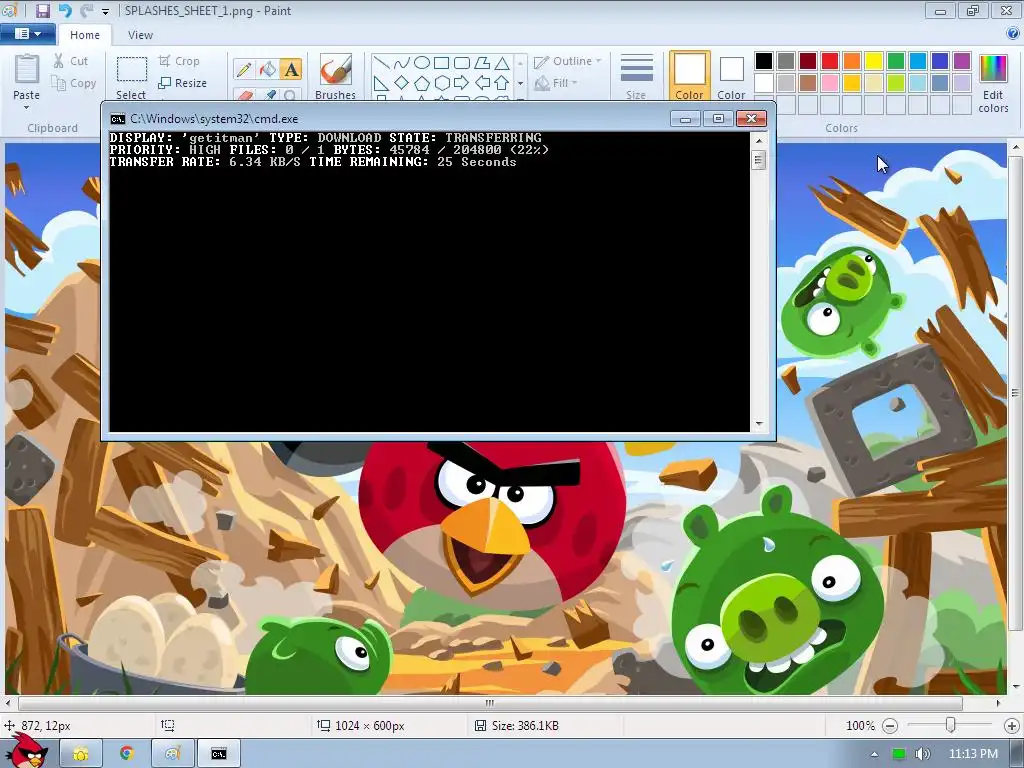Open the Brushes tool
This screenshot has width=1024, height=768.
tap(336, 76)
